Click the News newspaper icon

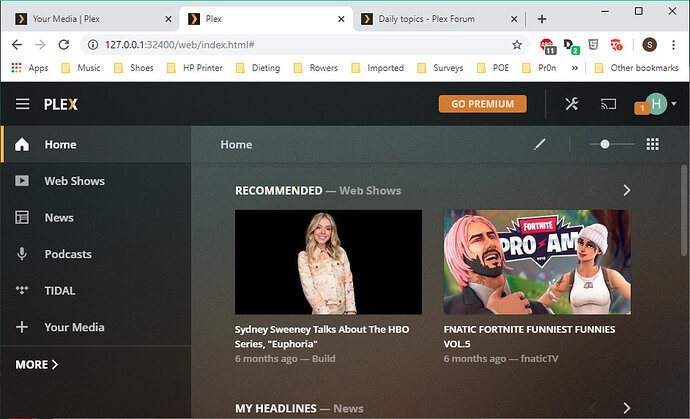tap(22, 217)
